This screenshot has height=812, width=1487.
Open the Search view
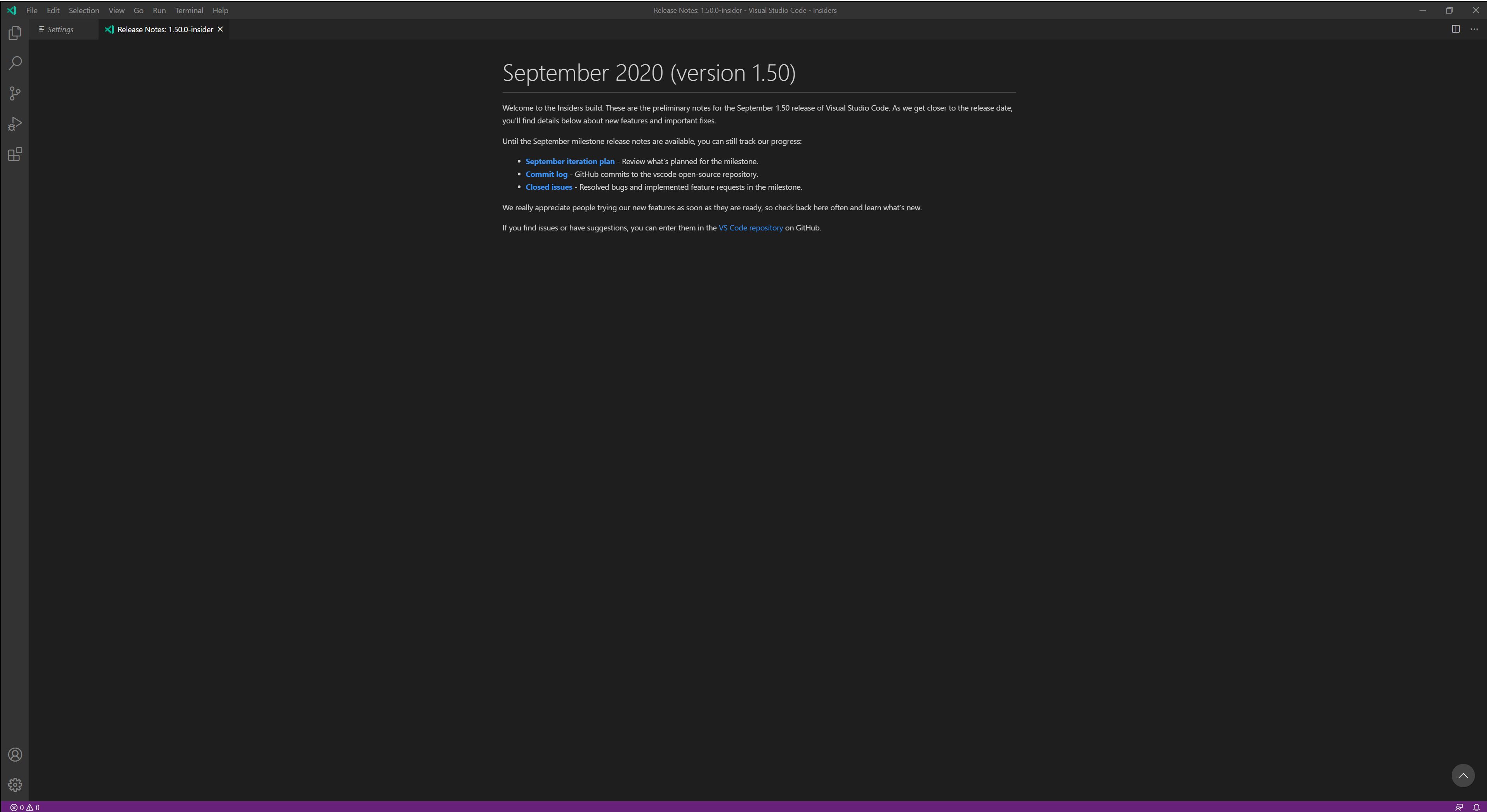[14, 63]
